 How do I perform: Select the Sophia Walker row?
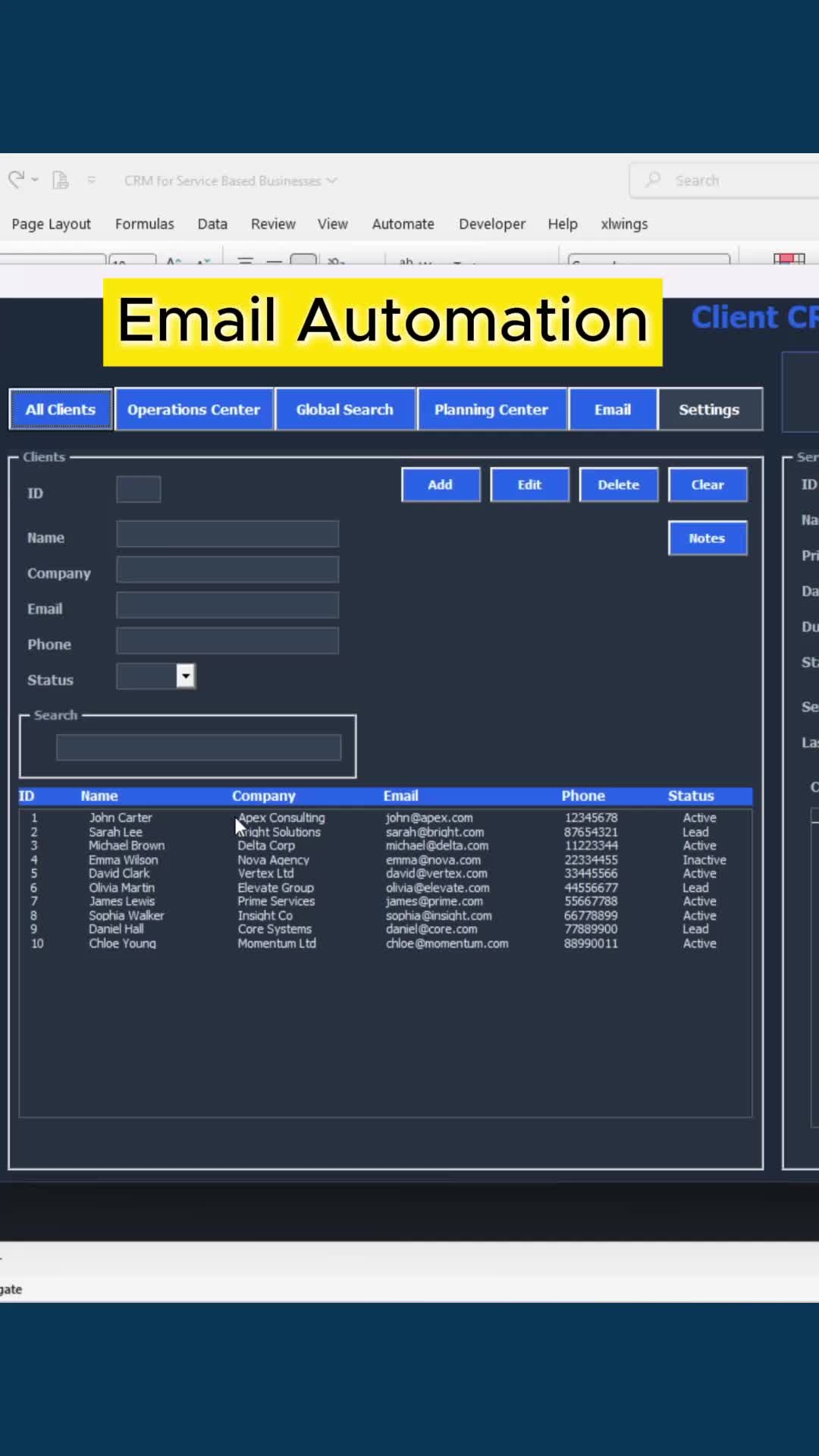click(x=385, y=915)
